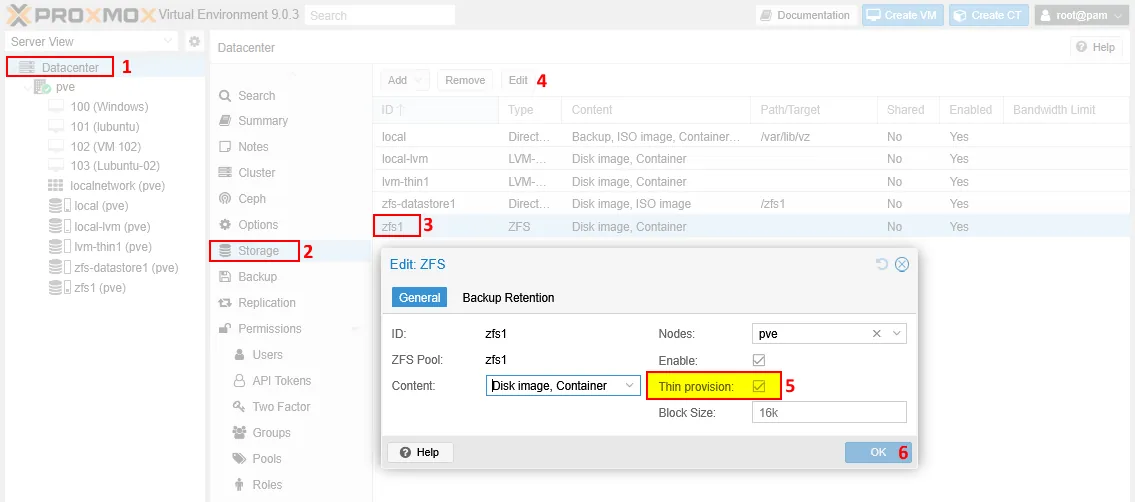This screenshot has width=1135, height=502.
Task: Select the zfs-datastore1 storage row
Action: (x=753, y=204)
